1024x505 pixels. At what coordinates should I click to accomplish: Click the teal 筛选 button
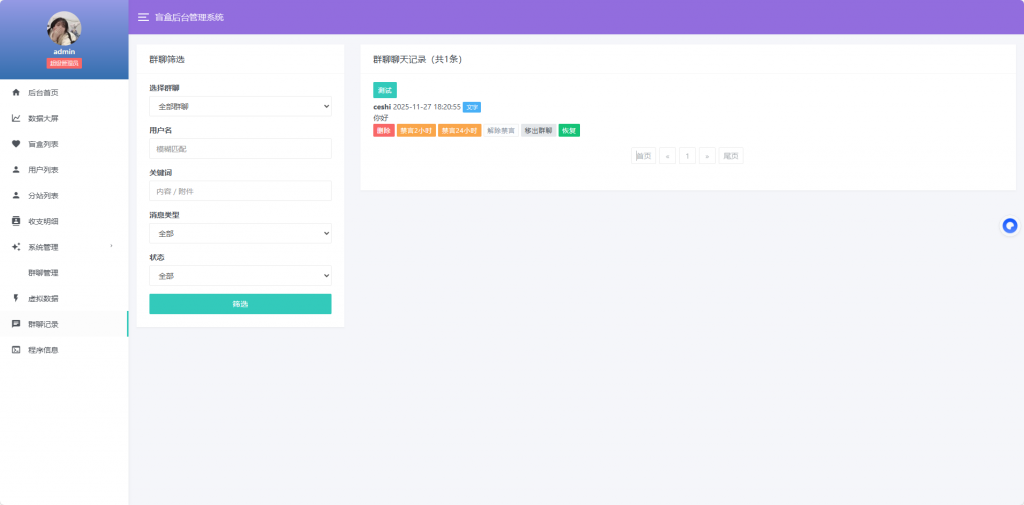(240, 304)
